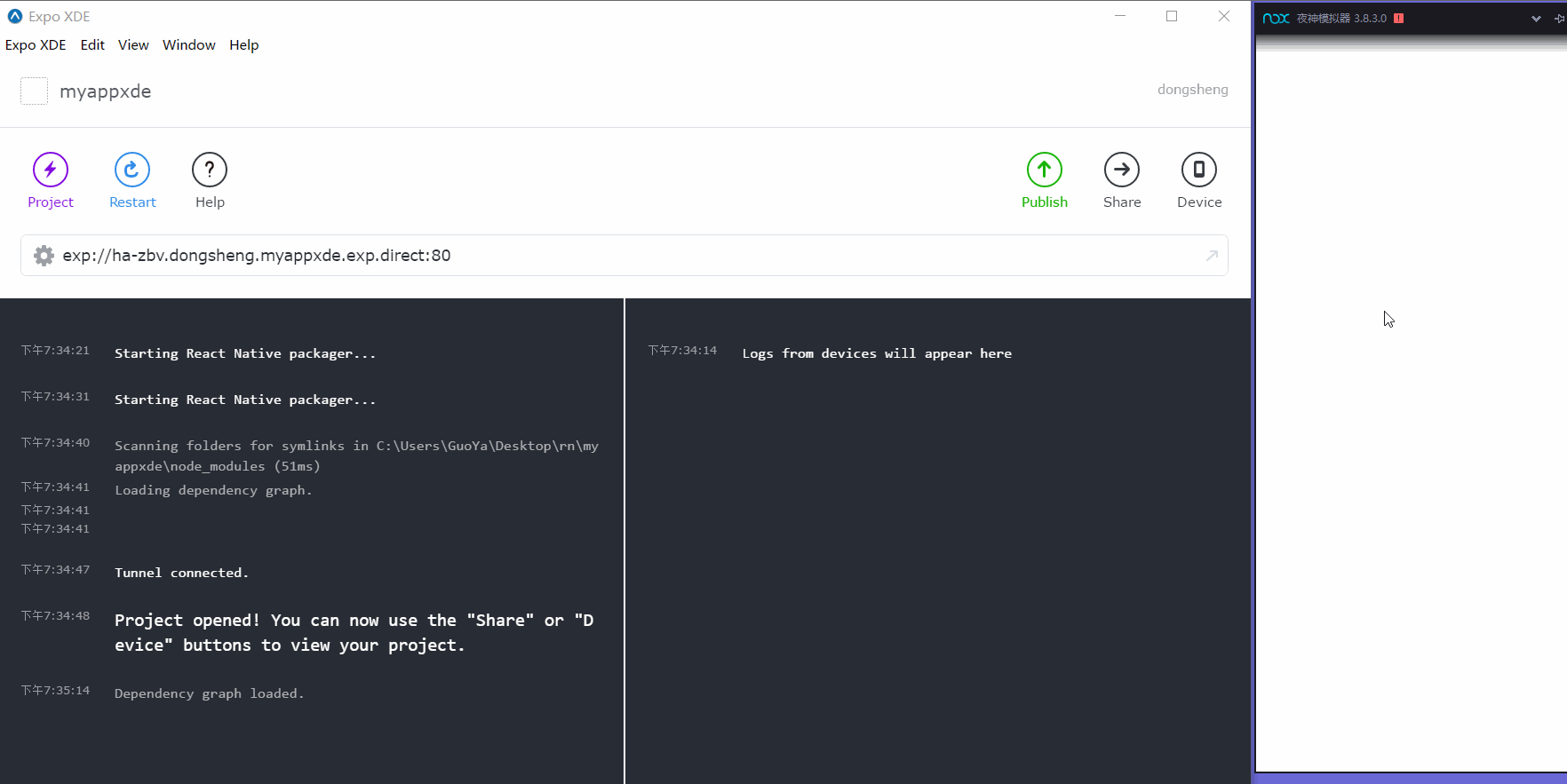Click the pin icon in Nox title bar
This screenshot has width=1567, height=784.
[1560, 19]
